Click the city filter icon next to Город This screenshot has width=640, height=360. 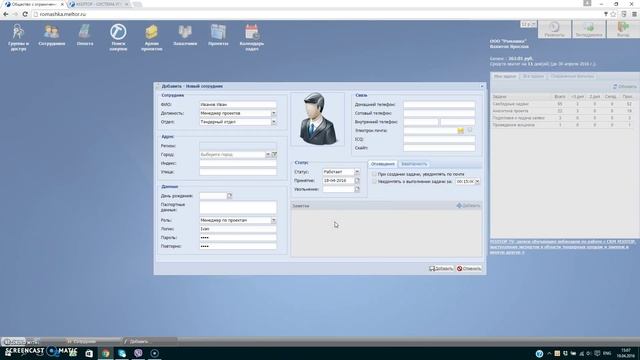coord(274,155)
